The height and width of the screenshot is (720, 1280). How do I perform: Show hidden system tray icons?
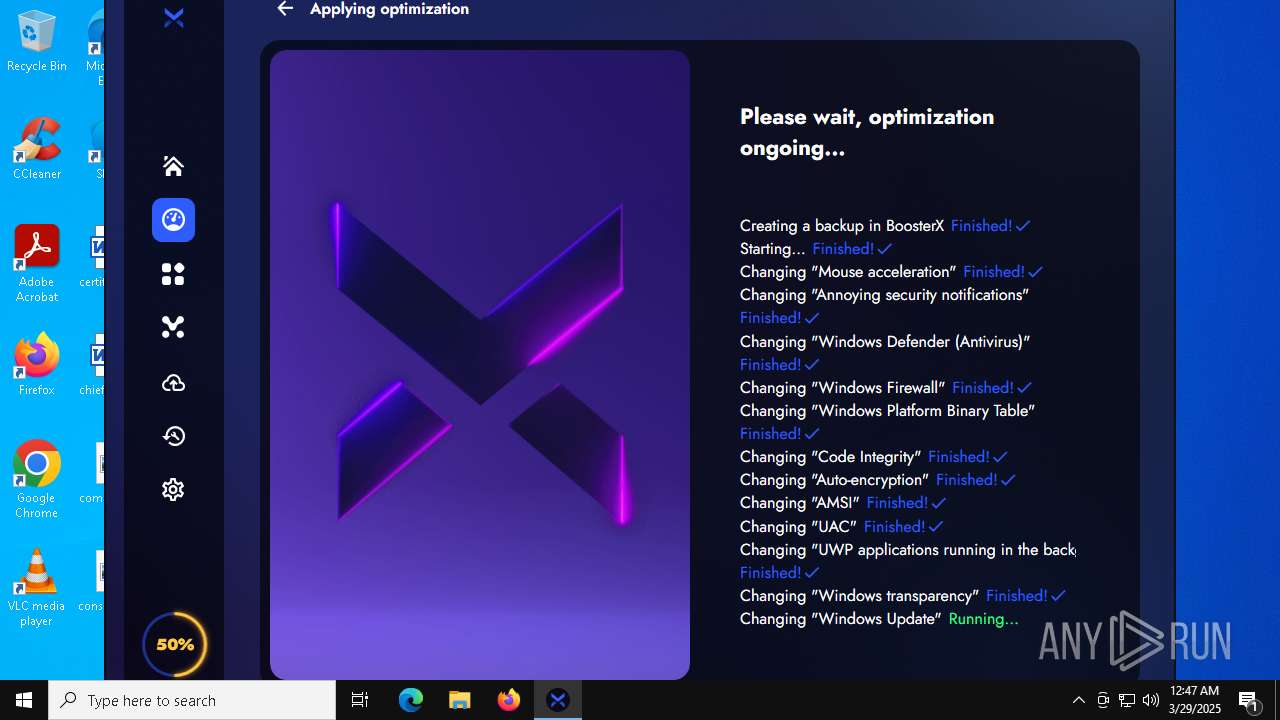point(1079,700)
